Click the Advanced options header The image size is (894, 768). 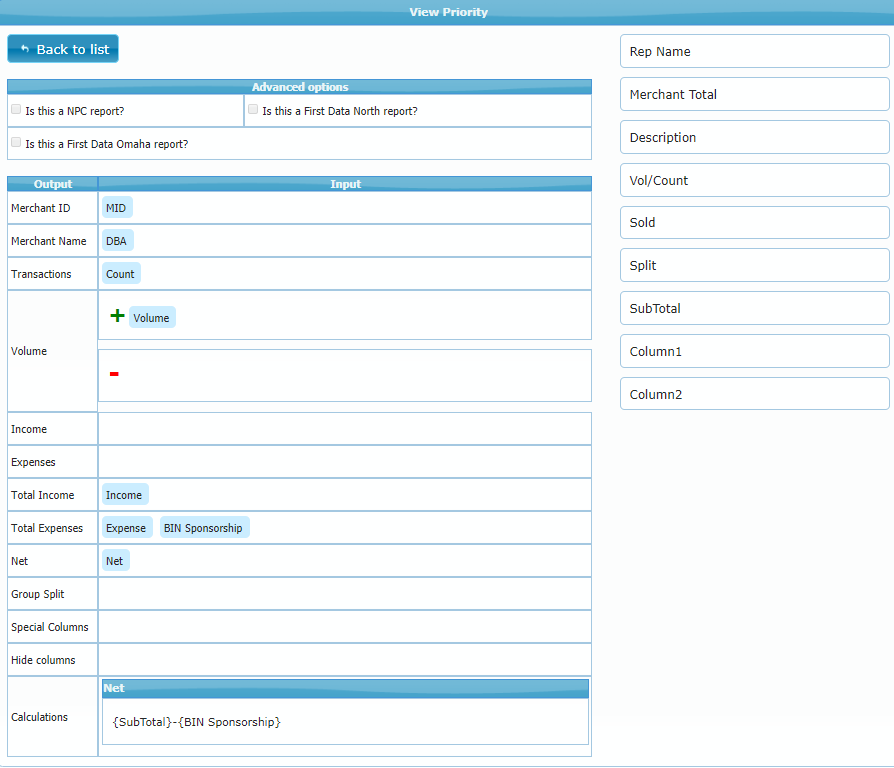(x=299, y=87)
